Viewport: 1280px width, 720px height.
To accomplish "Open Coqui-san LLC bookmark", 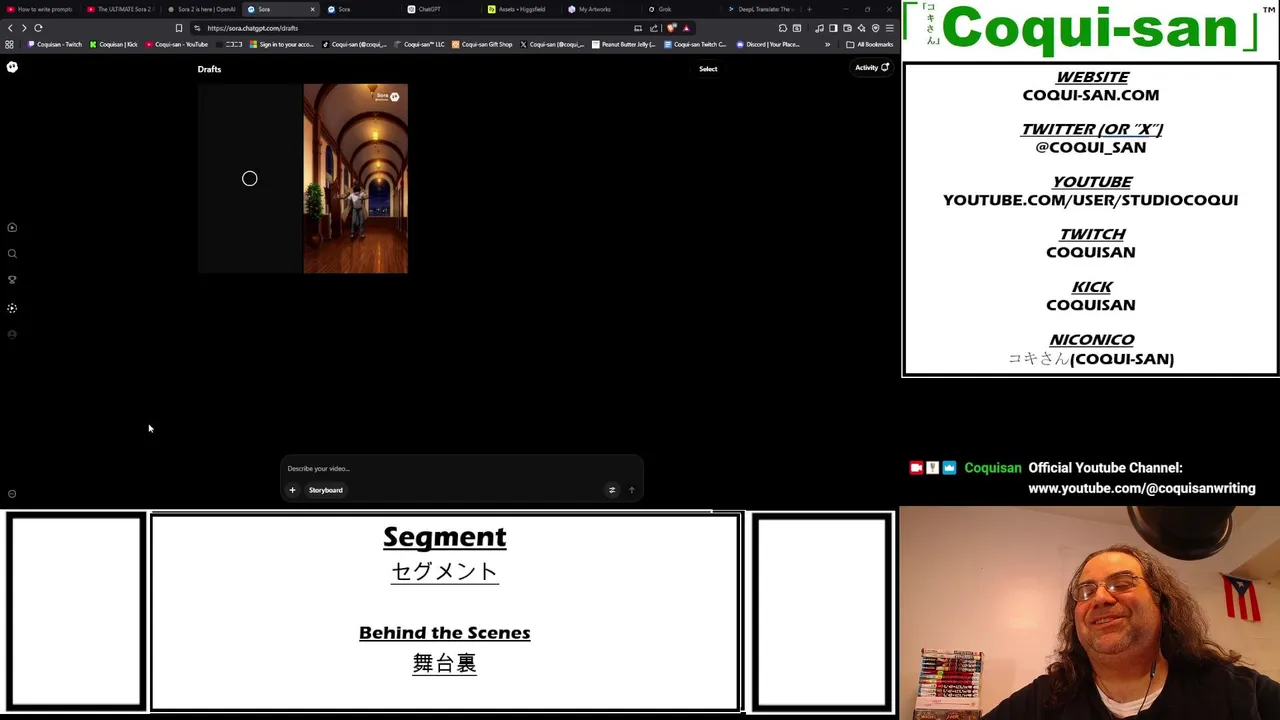I will click(420, 44).
